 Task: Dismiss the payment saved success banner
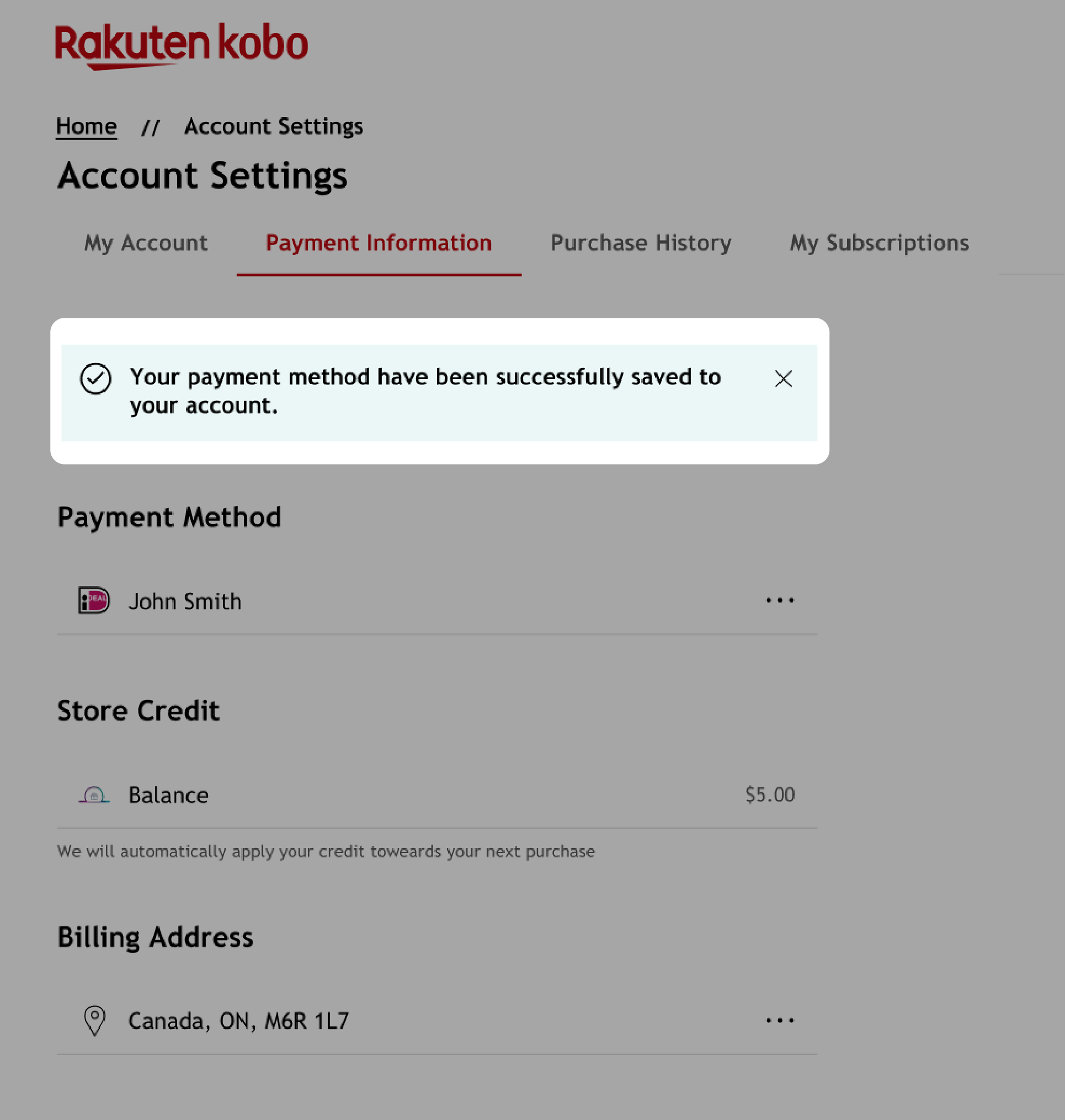pos(783,378)
